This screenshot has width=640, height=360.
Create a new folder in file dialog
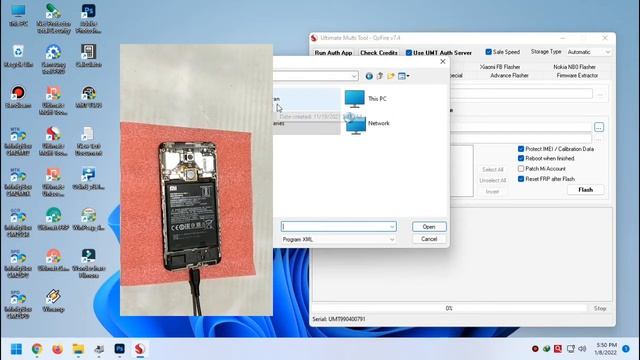(x=391, y=76)
